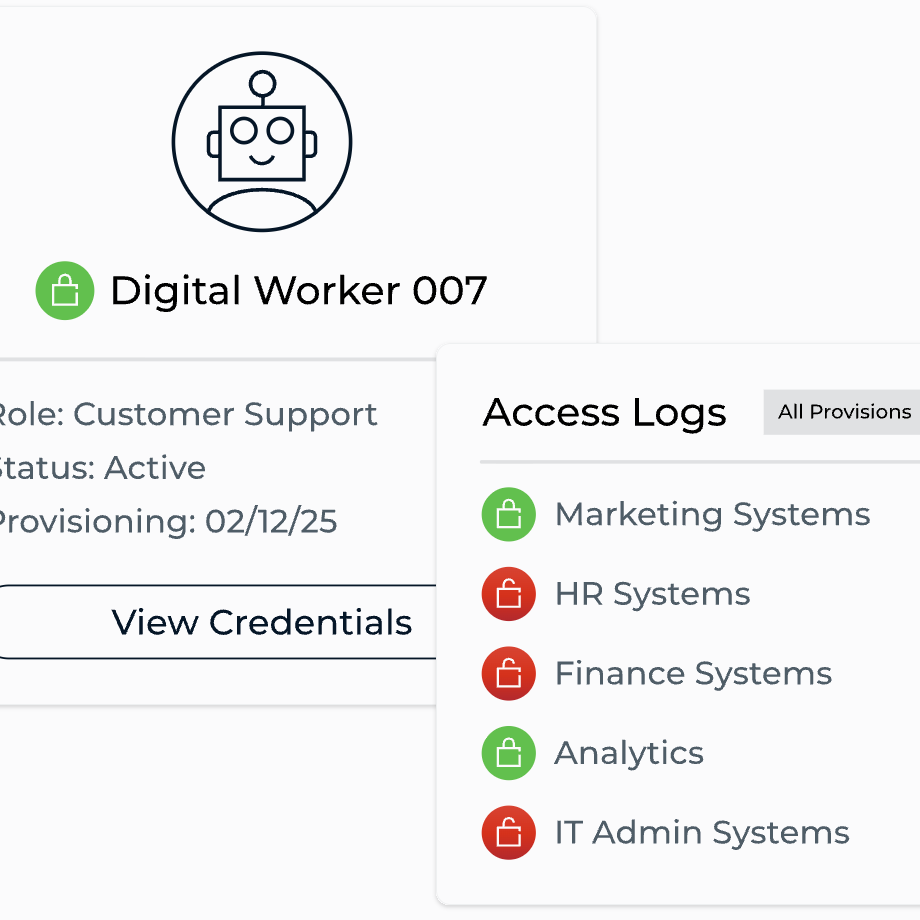The width and height of the screenshot is (920, 920).
Task: Click the Access Logs heading
Action: coord(604,412)
